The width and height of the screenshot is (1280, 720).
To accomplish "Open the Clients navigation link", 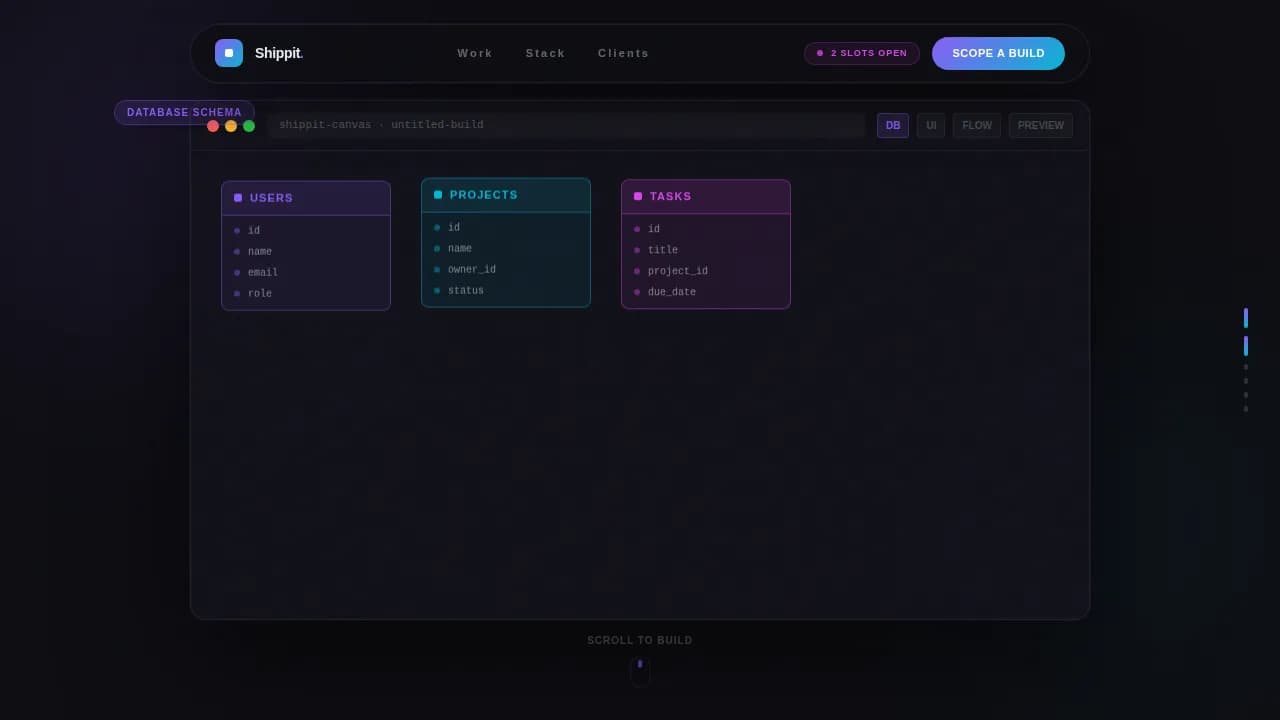I will tap(624, 53).
